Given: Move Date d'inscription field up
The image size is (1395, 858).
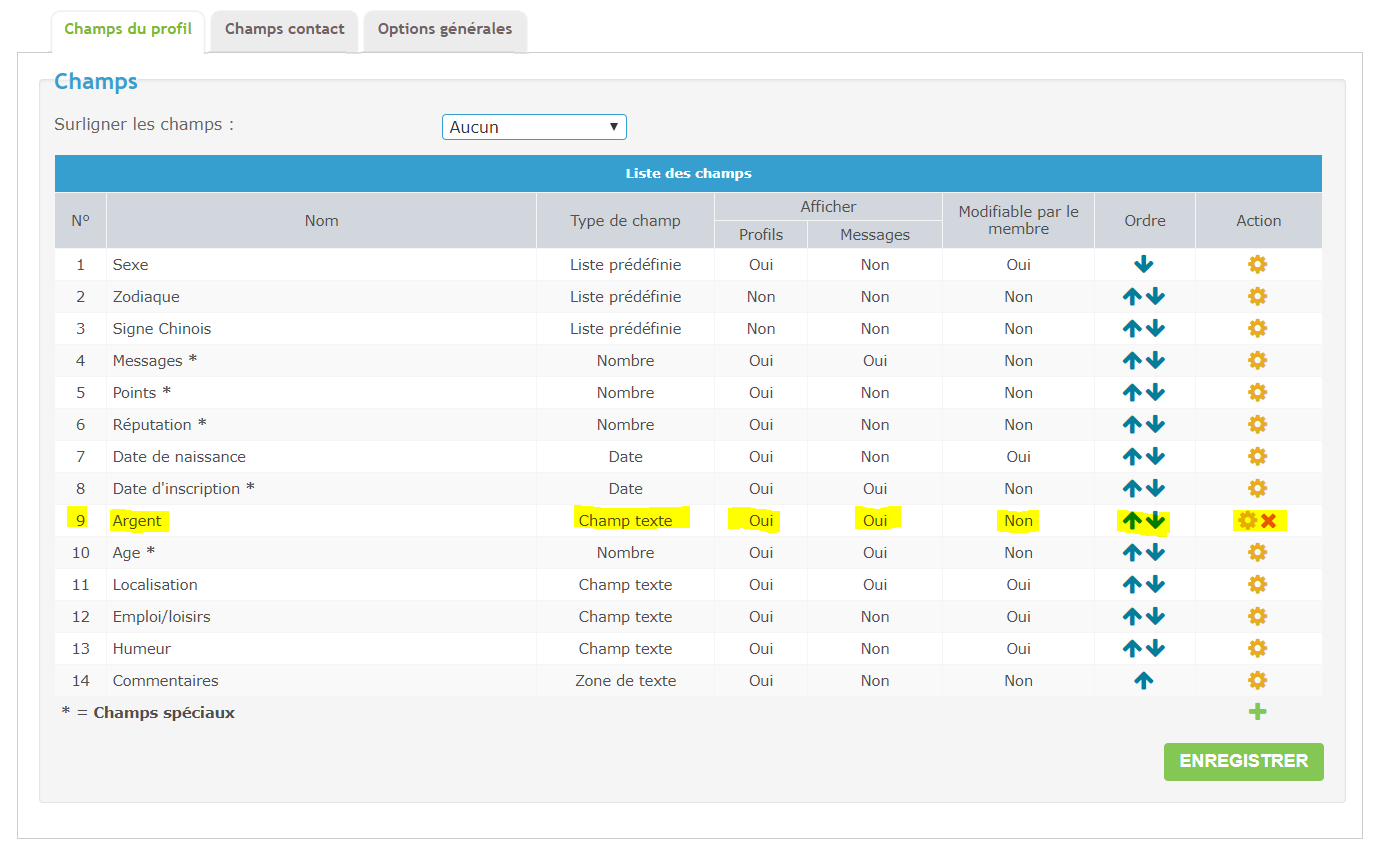Looking at the screenshot, I should click(1132, 489).
